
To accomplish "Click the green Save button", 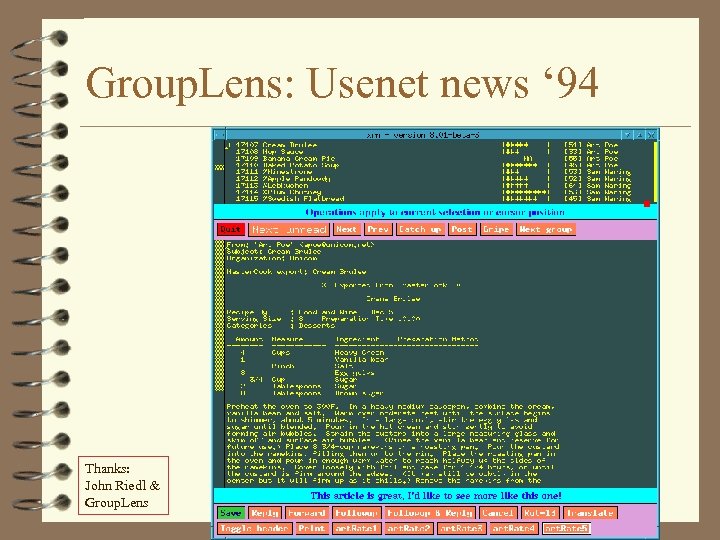I will [x=231, y=513].
